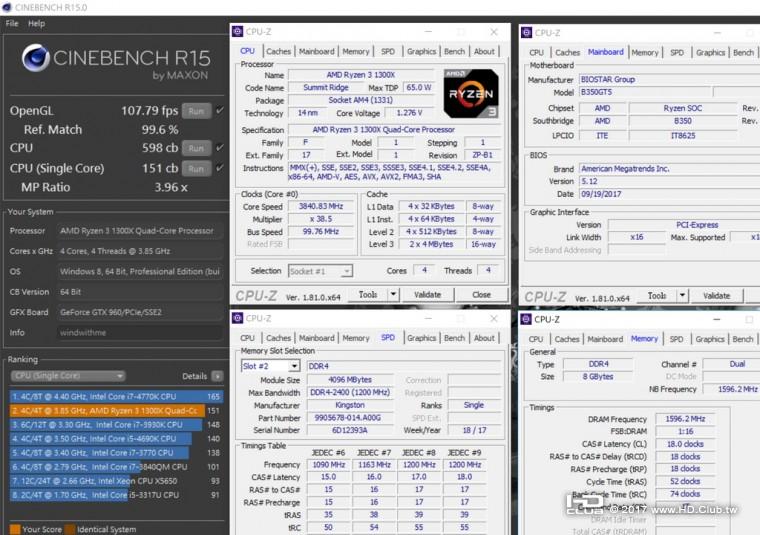Expand Tools dropdown arrow in CPU window
760x535 pixels.
click(393, 295)
